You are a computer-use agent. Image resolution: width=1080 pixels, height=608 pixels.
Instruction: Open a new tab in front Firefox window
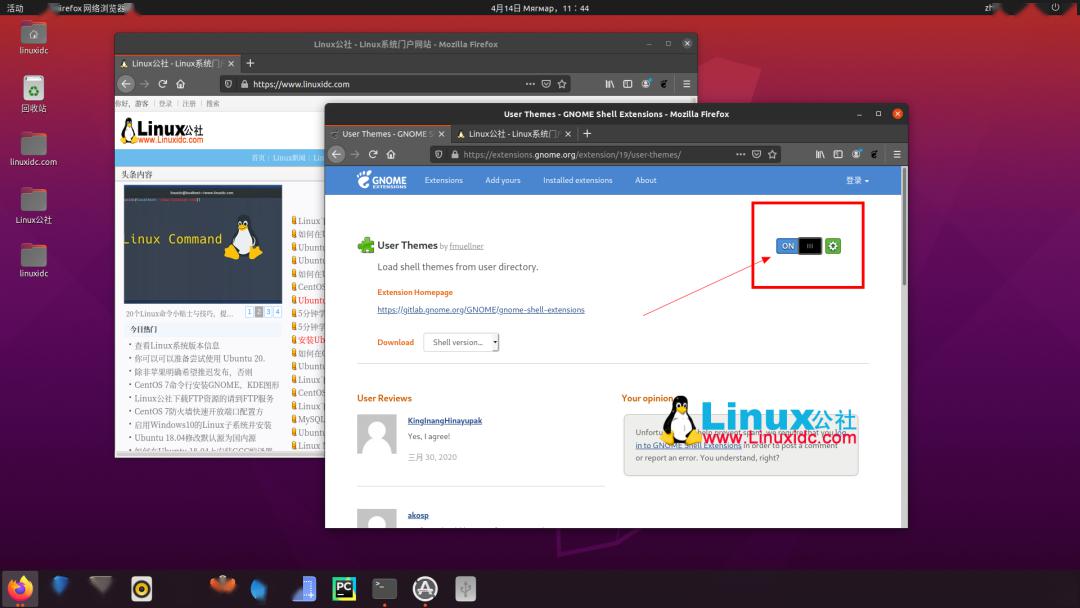587,134
